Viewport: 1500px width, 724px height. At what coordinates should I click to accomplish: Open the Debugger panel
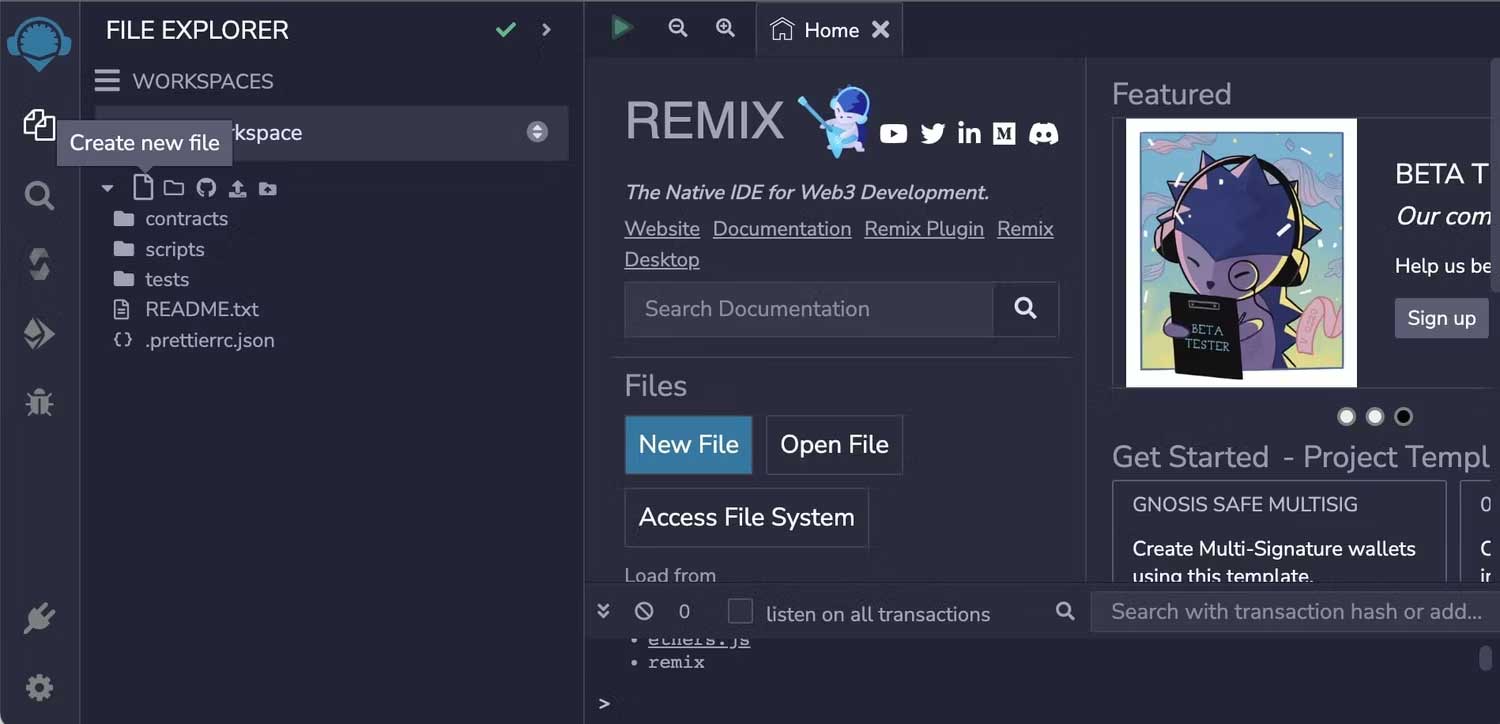[x=39, y=402]
